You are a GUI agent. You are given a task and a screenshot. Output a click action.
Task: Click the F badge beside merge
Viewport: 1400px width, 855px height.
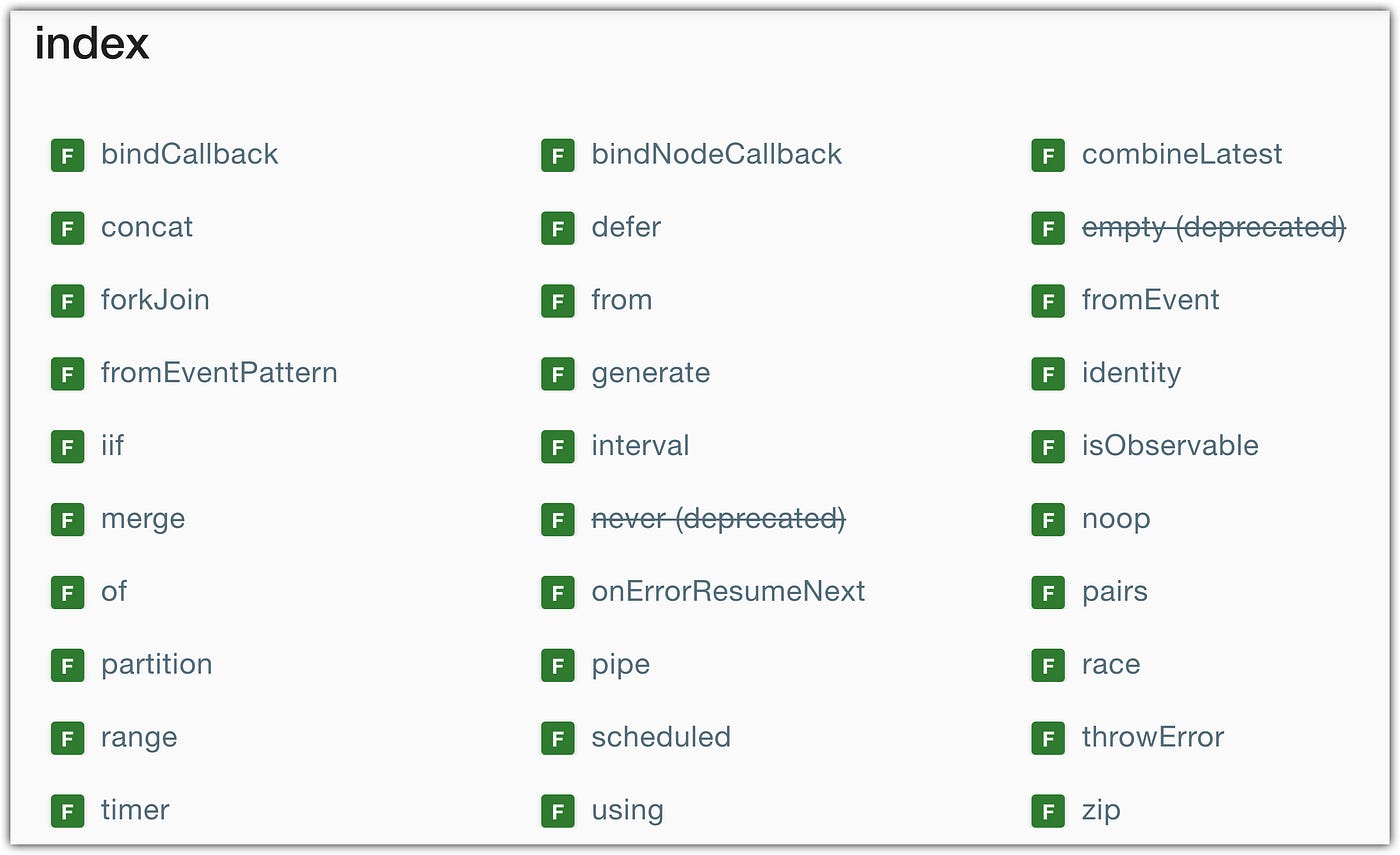pos(67,520)
